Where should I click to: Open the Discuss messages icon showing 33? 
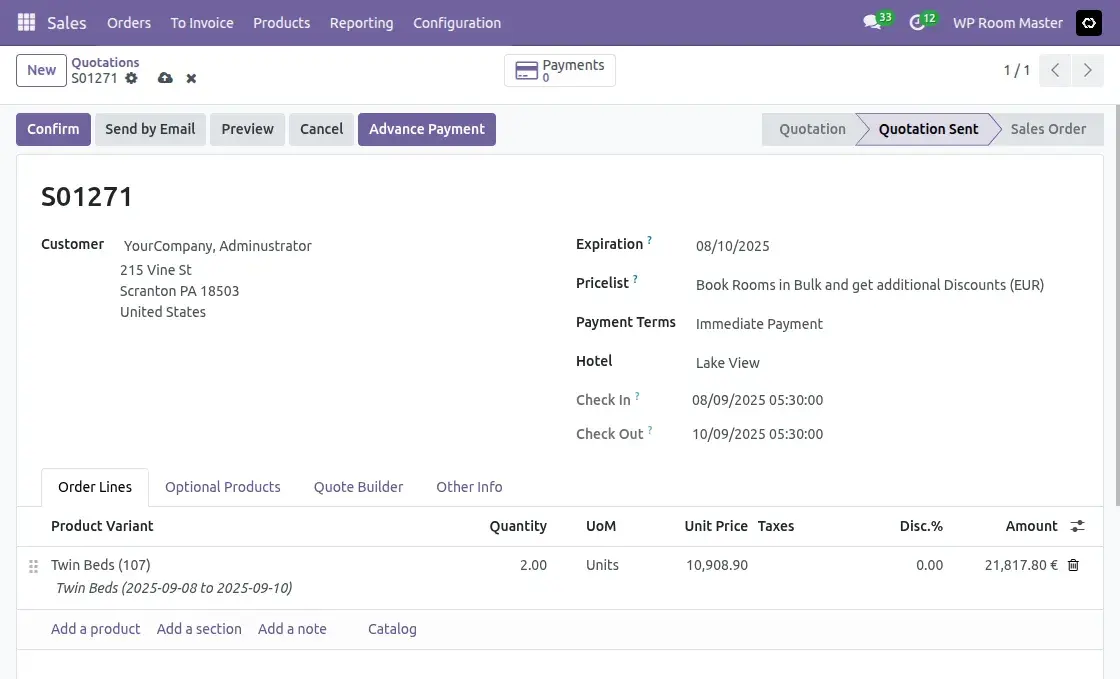(869, 22)
